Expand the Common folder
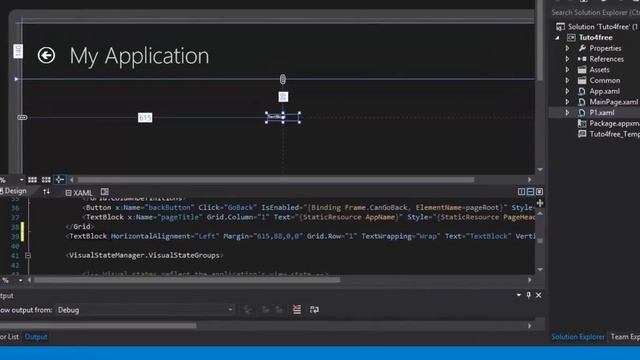This screenshot has height=360, width=640. pos(567,80)
